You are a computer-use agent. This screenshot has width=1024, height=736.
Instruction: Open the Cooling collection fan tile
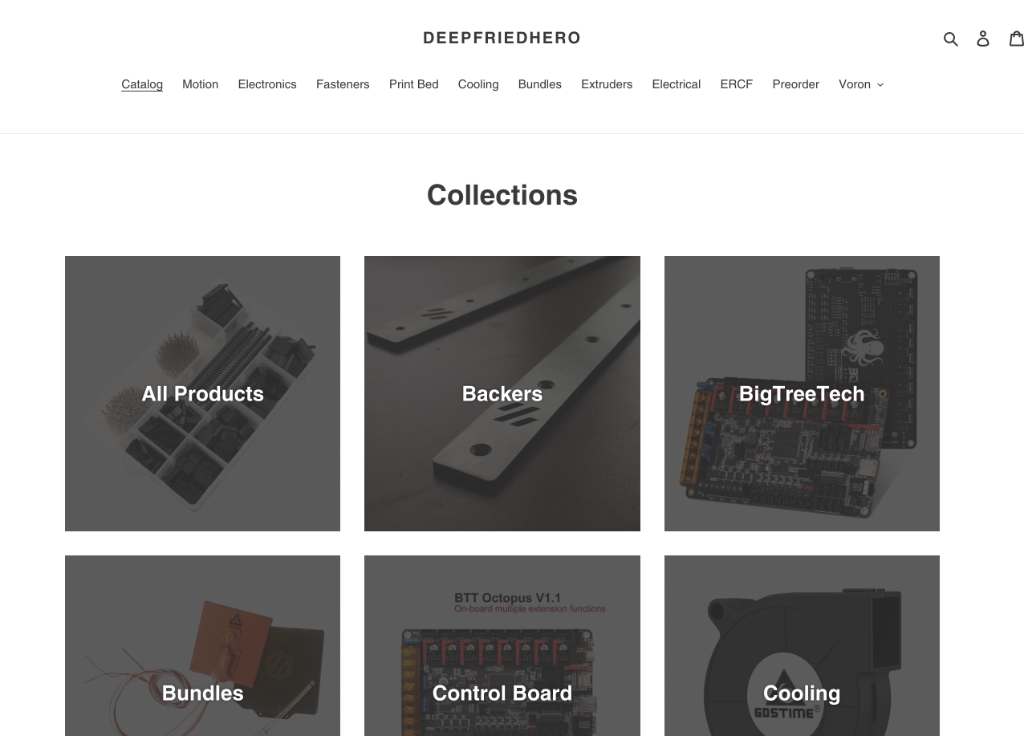coord(802,646)
